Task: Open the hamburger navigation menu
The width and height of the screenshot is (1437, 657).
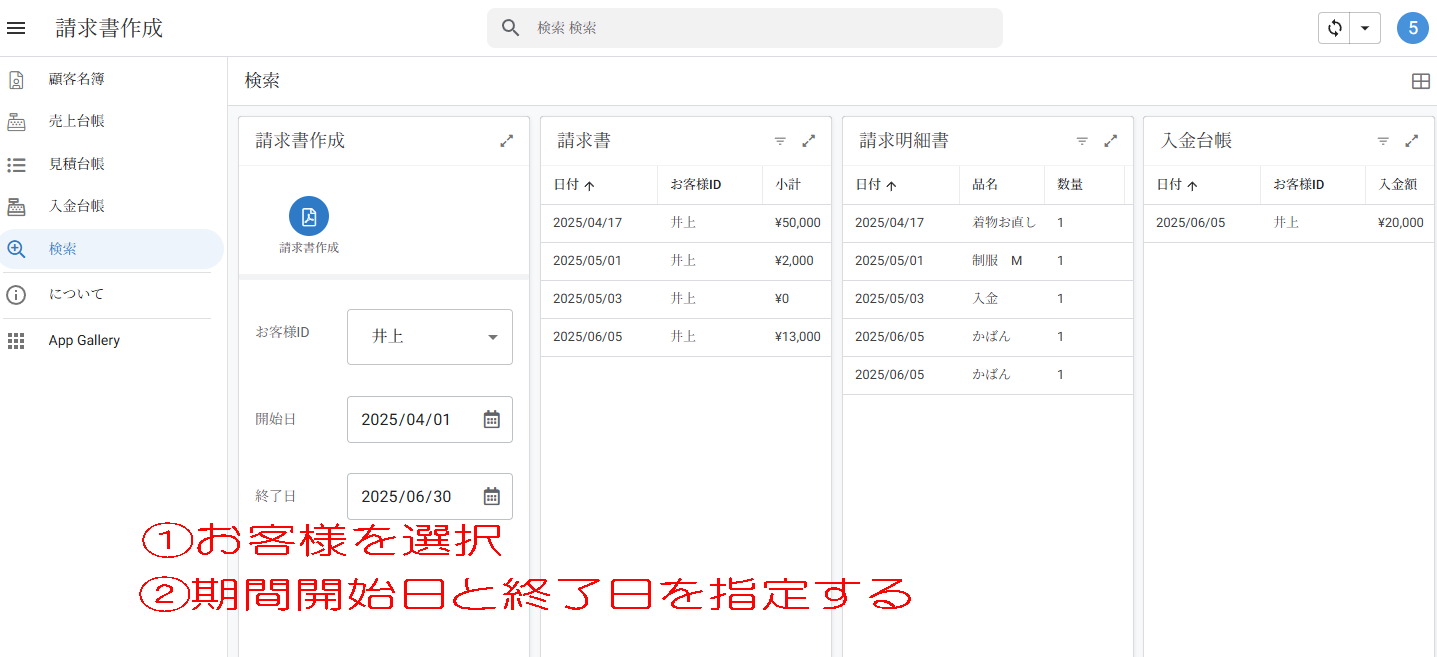Action: [16, 28]
